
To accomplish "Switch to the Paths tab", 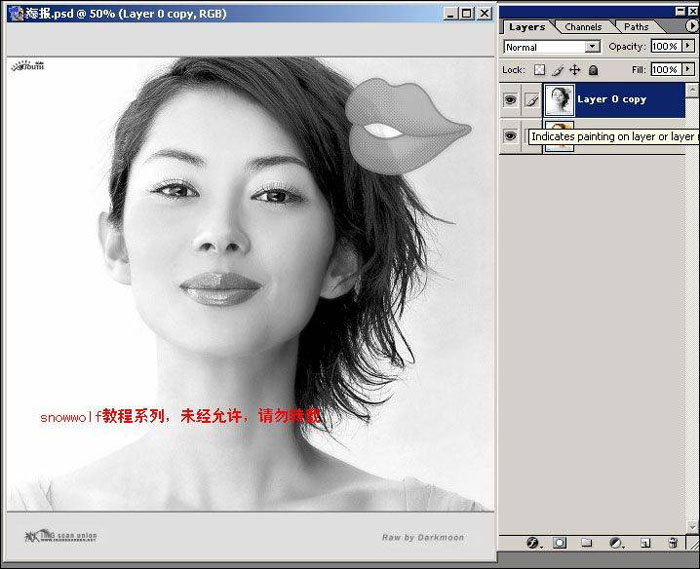I will pos(636,27).
